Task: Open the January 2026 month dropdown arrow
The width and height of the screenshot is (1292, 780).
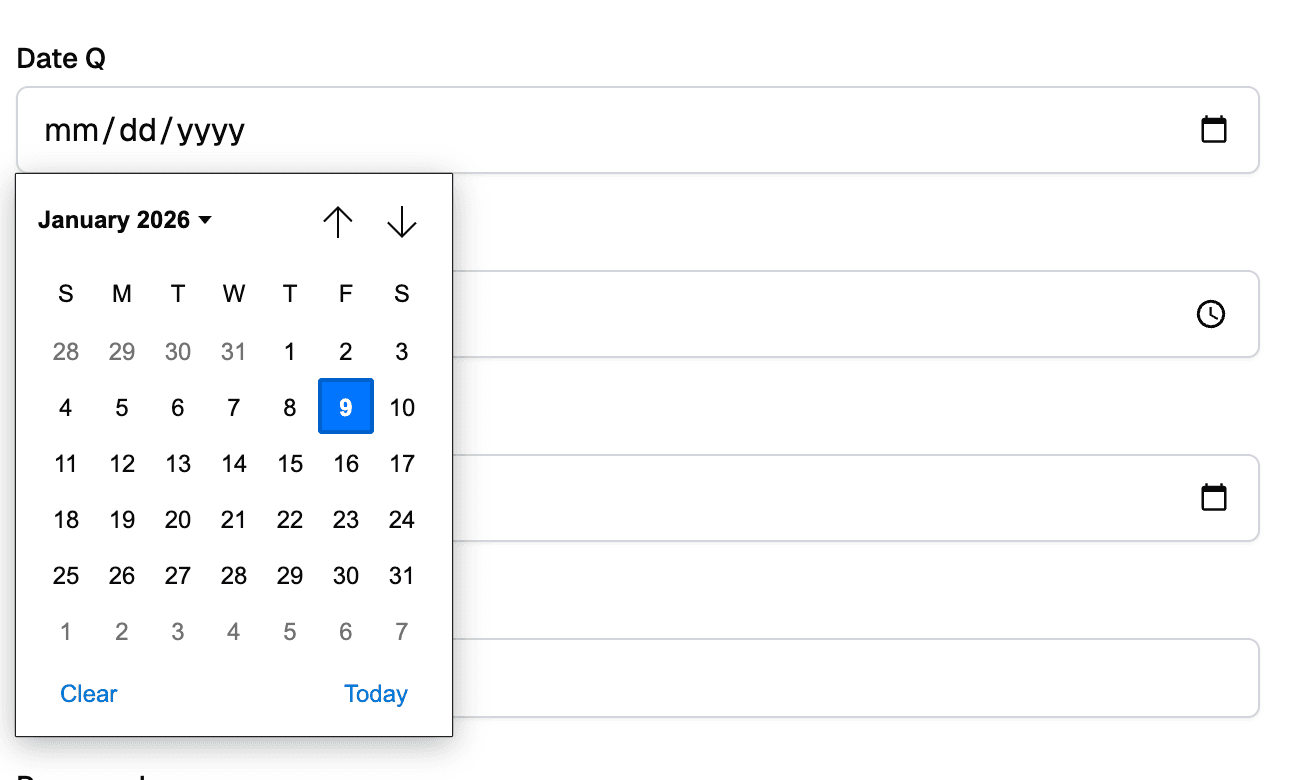Action: [206, 220]
